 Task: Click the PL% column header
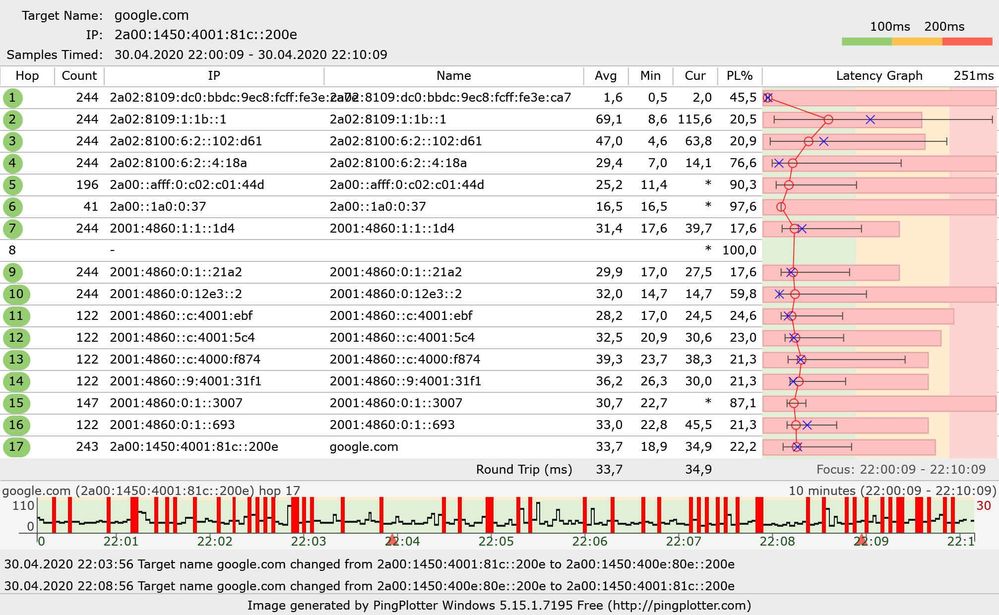(x=740, y=76)
